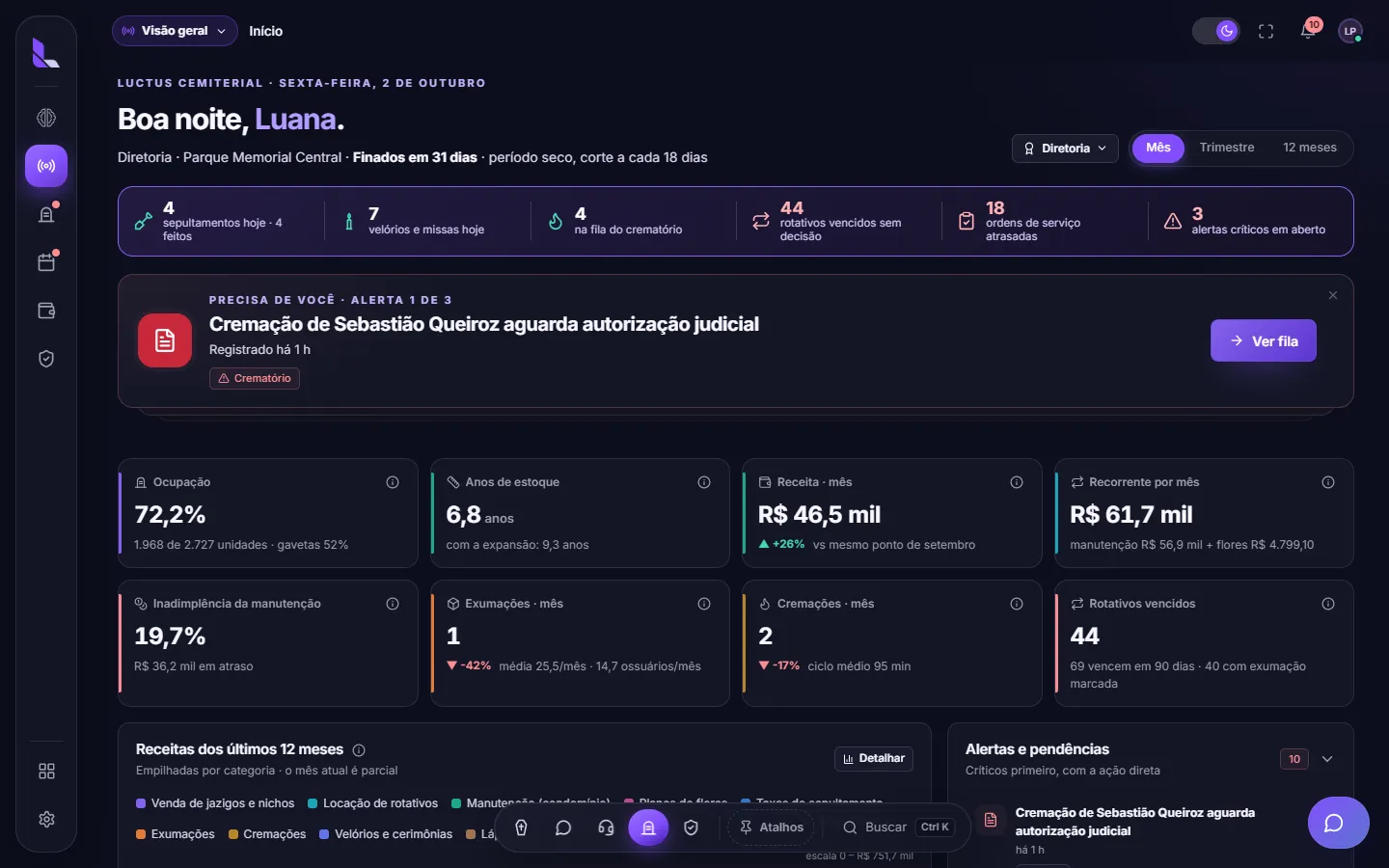Switch to the Trimestre period tab
1389x868 pixels.
click(1227, 148)
